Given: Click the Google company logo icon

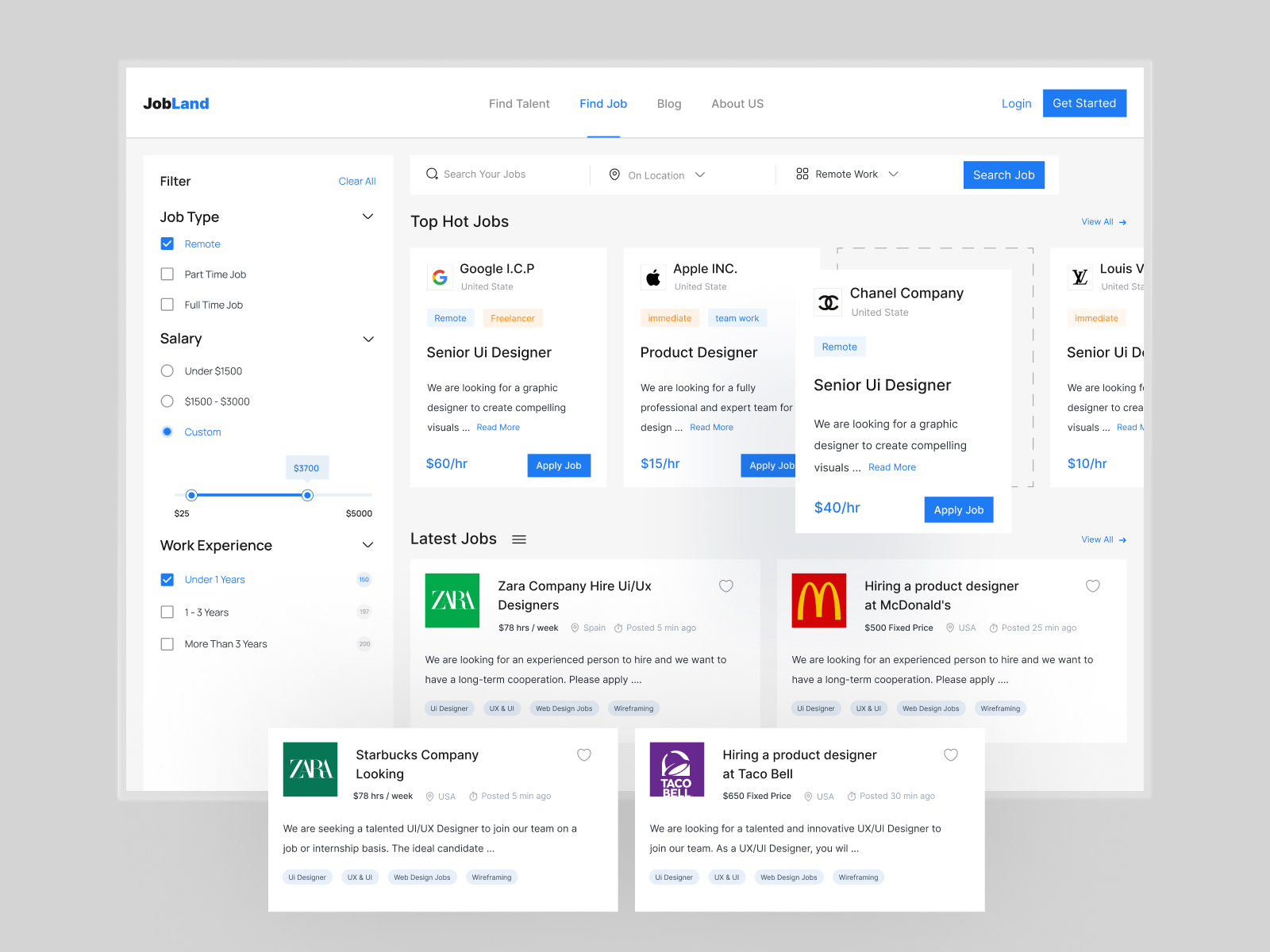Looking at the screenshot, I should coord(440,277).
